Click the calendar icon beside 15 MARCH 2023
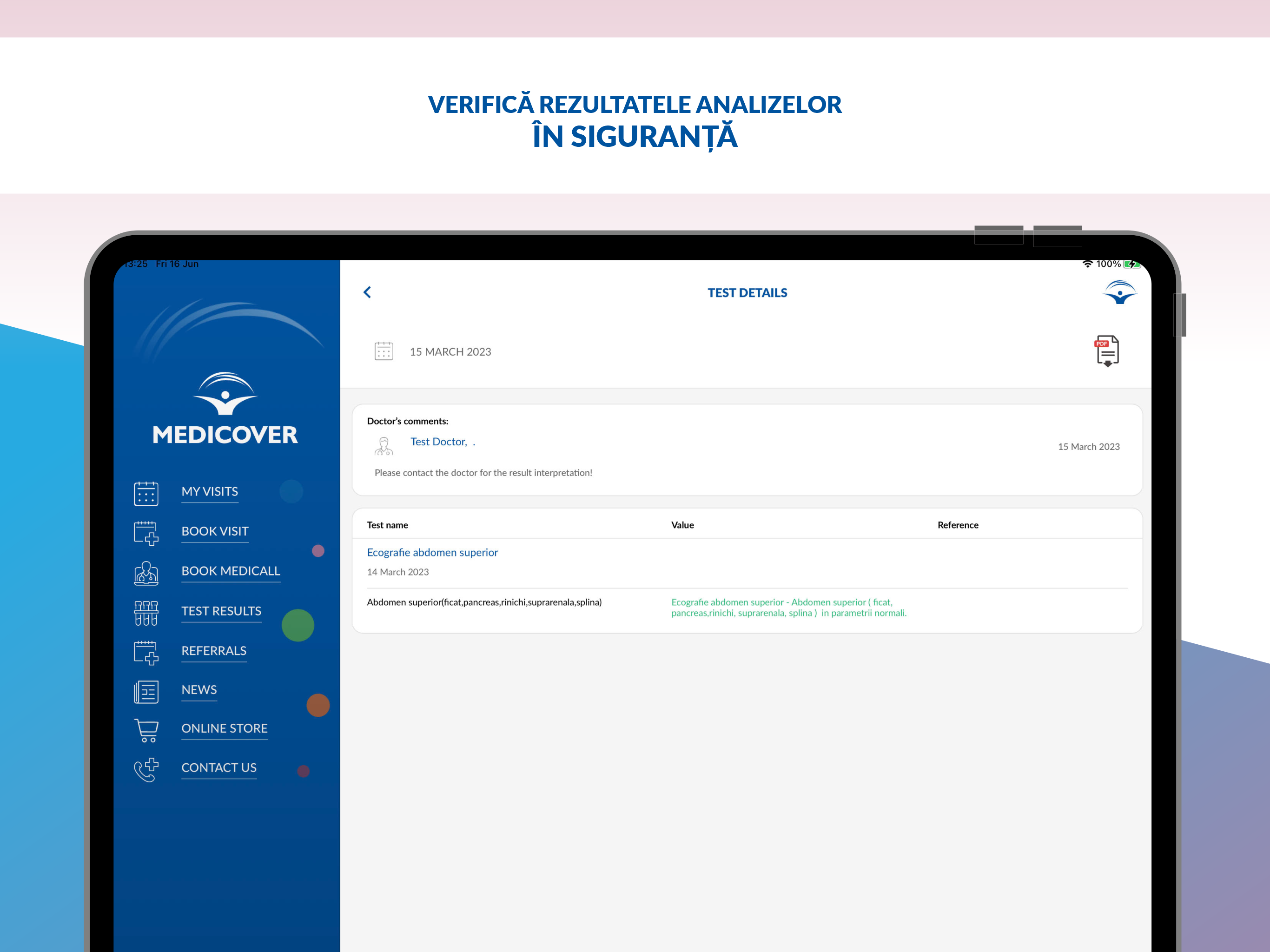The height and width of the screenshot is (952, 1270). coord(384,351)
